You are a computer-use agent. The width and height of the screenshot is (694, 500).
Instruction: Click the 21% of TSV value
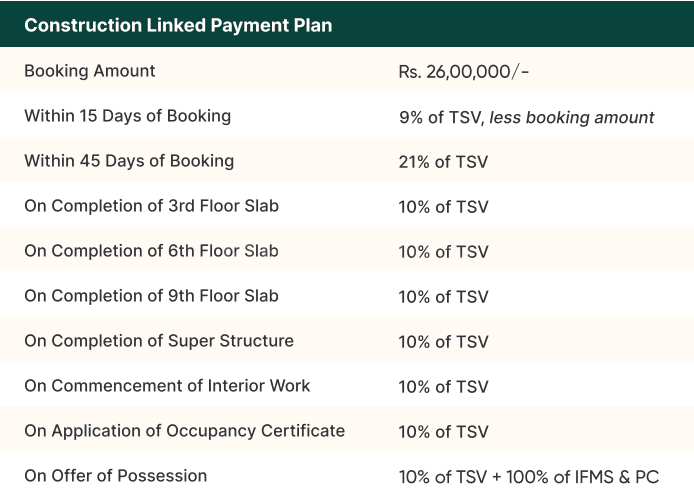[443, 162]
